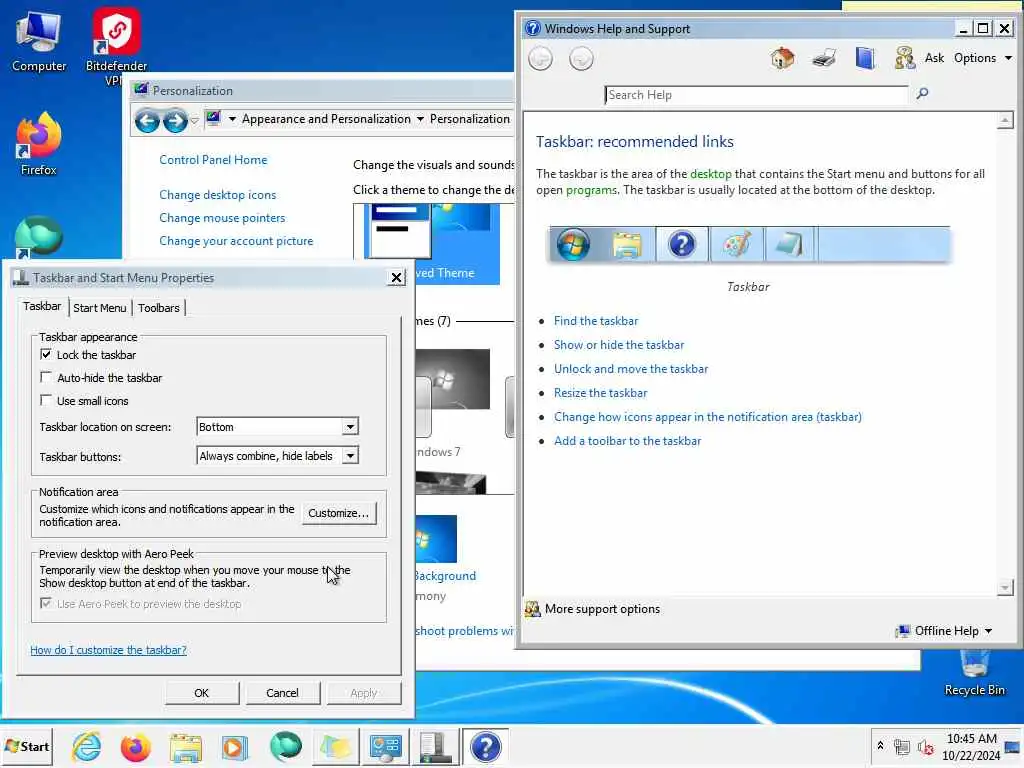
Task: Click in the Search Help field
Action: pyautogui.click(x=756, y=95)
